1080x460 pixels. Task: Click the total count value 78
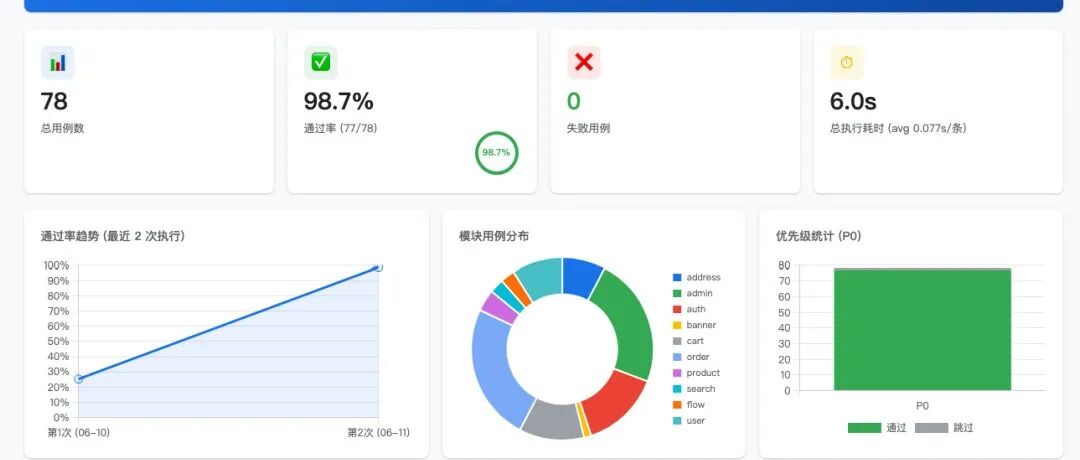click(x=54, y=102)
